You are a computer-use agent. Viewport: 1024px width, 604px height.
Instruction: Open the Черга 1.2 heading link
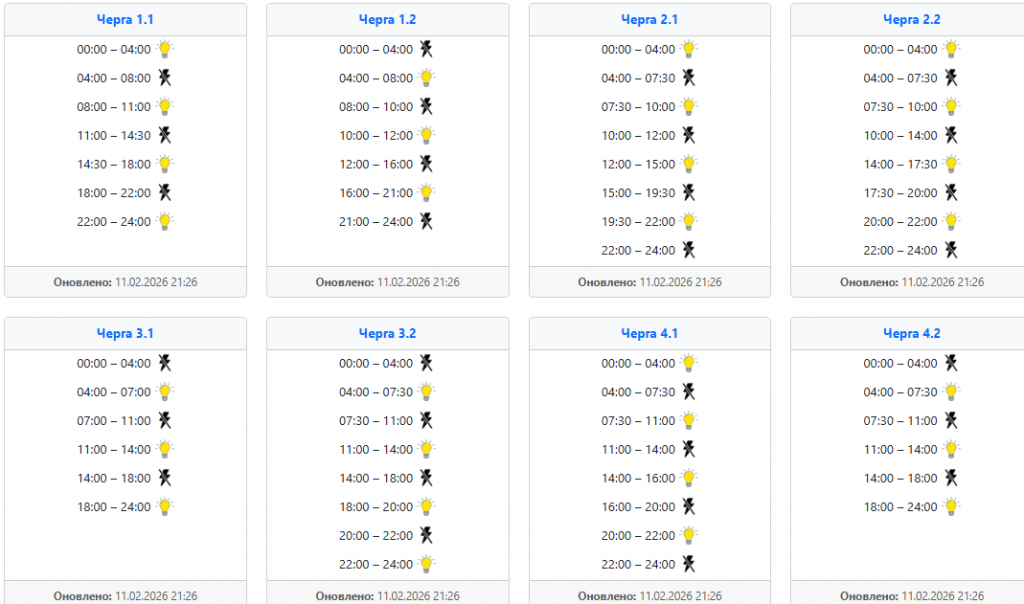pyautogui.click(x=387, y=20)
